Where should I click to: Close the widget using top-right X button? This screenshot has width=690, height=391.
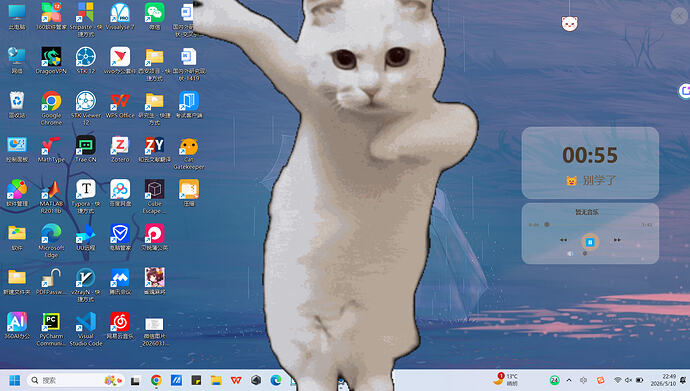click(x=679, y=16)
